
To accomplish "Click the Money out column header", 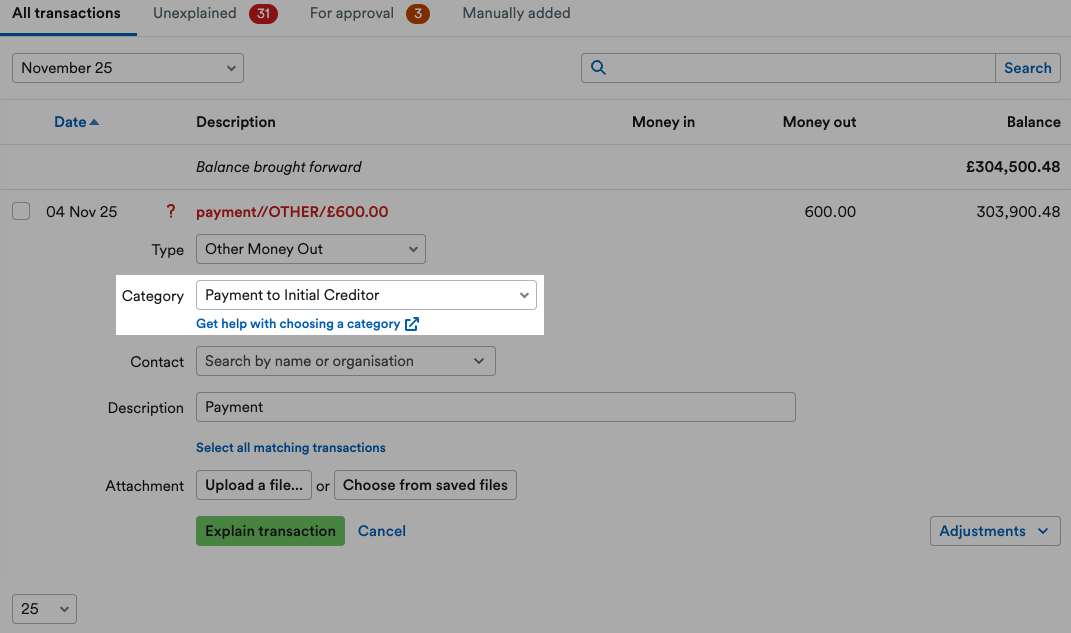I will coord(820,122).
